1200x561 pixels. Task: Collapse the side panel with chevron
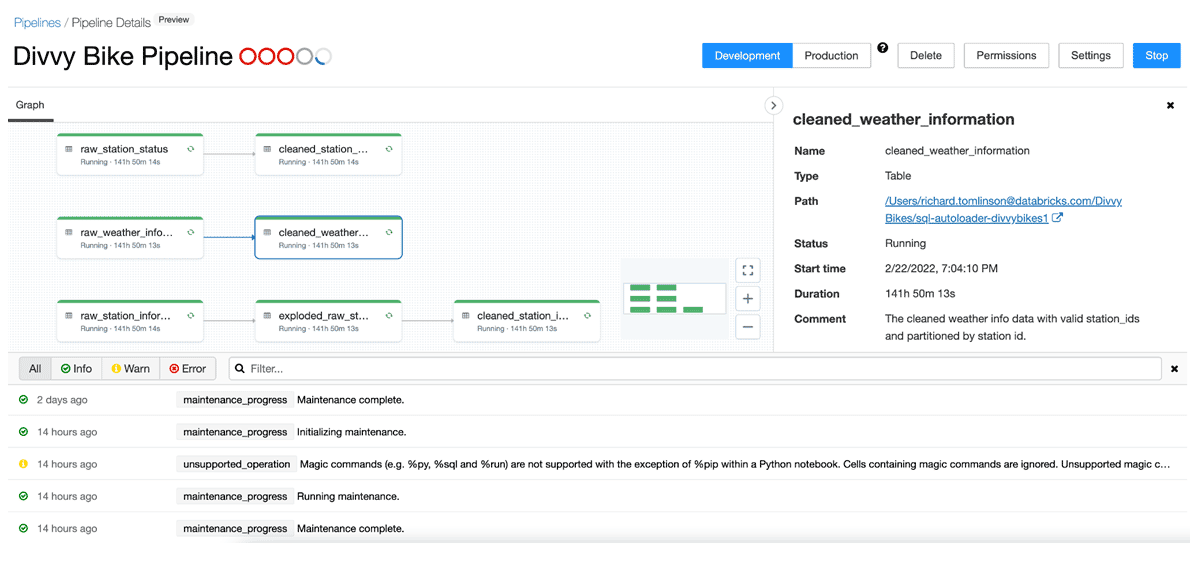pos(773,105)
